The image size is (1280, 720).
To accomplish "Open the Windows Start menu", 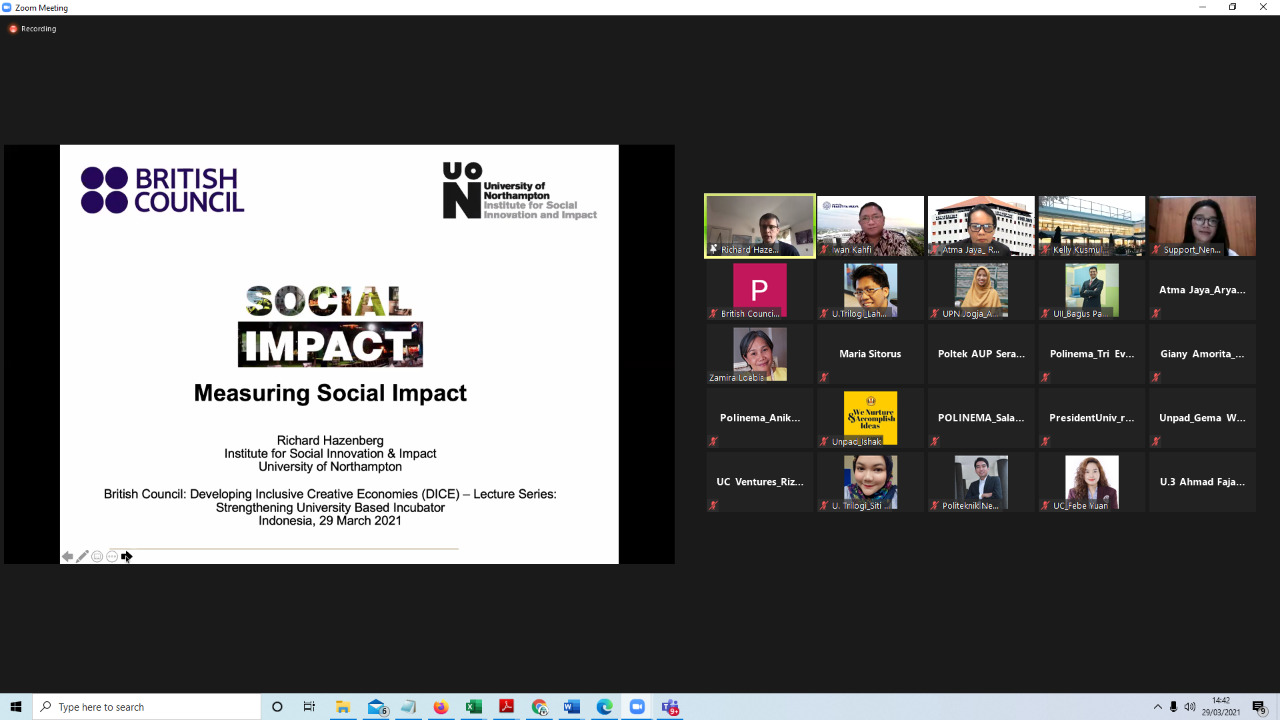I will click(16, 707).
